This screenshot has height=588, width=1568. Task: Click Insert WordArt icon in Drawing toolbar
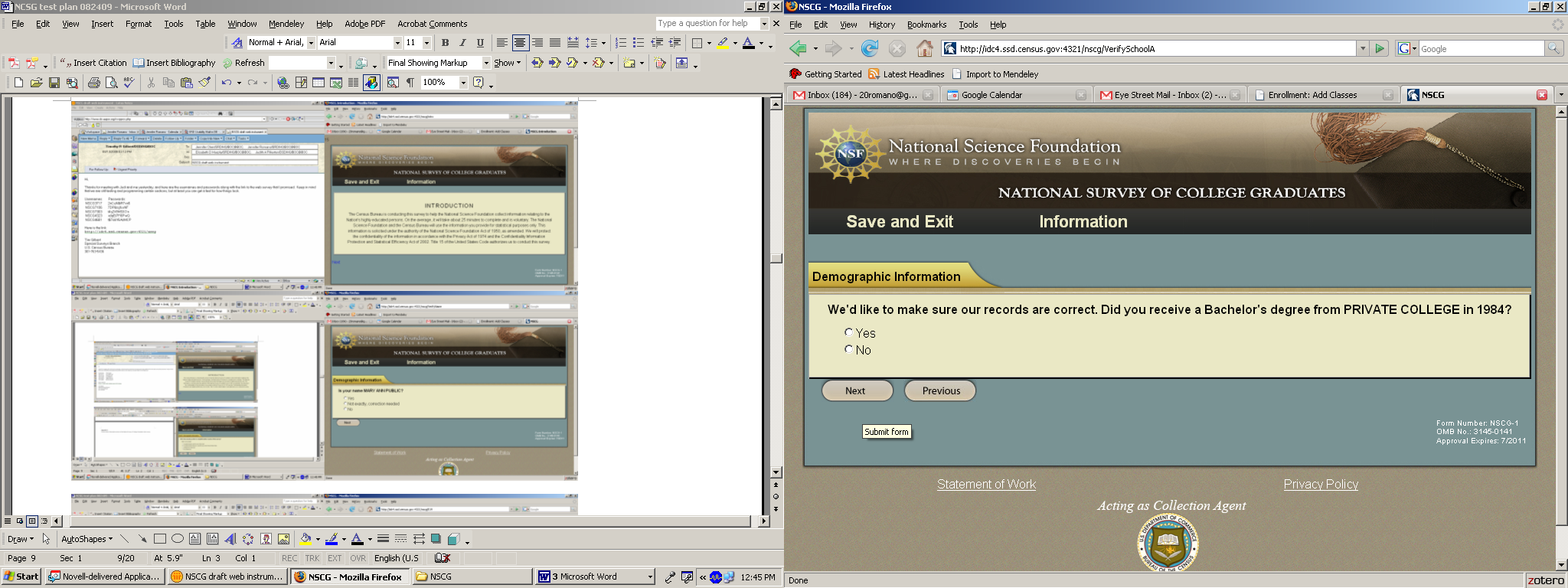click(x=230, y=539)
